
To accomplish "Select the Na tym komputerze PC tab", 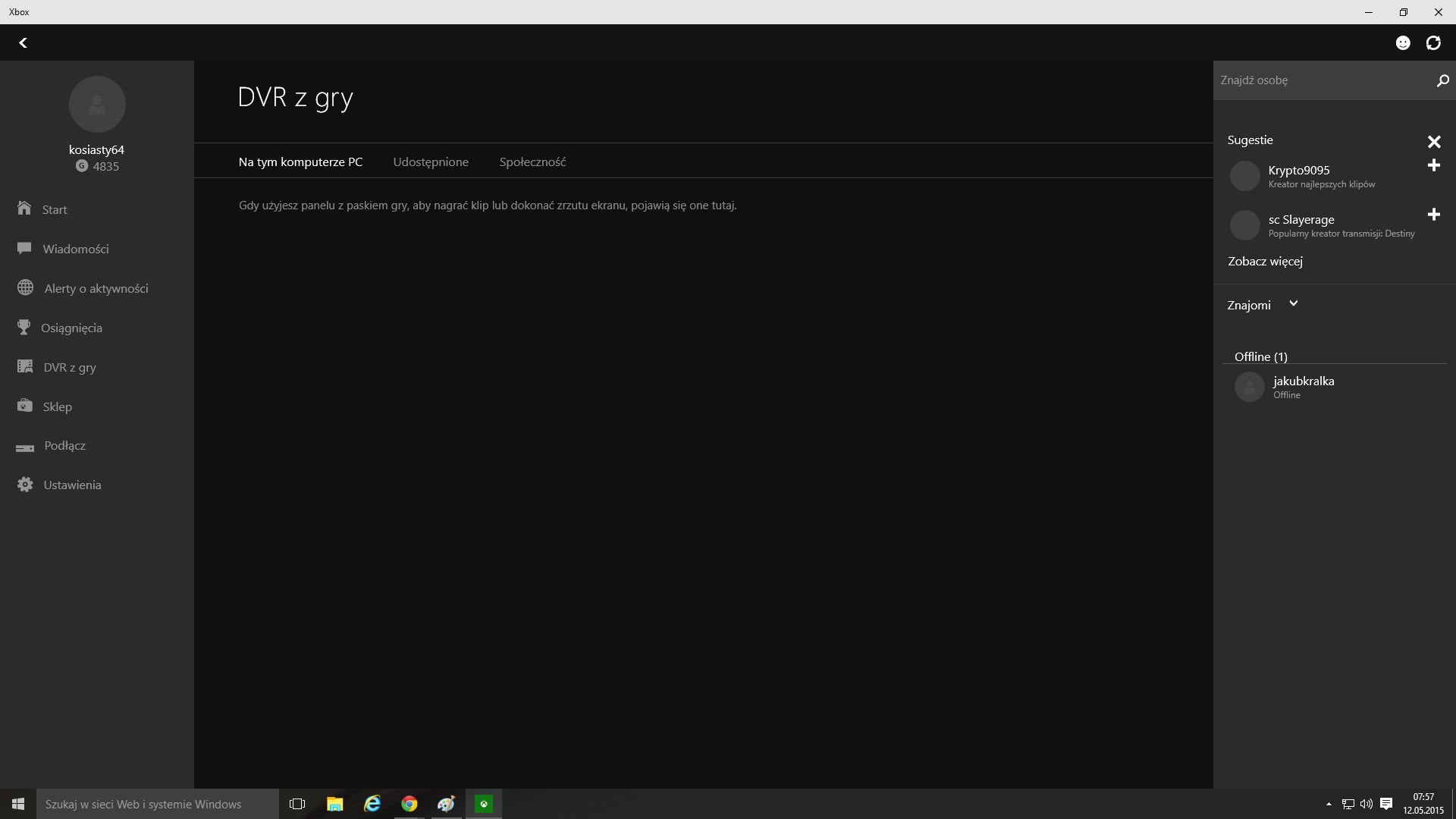I will click(300, 162).
